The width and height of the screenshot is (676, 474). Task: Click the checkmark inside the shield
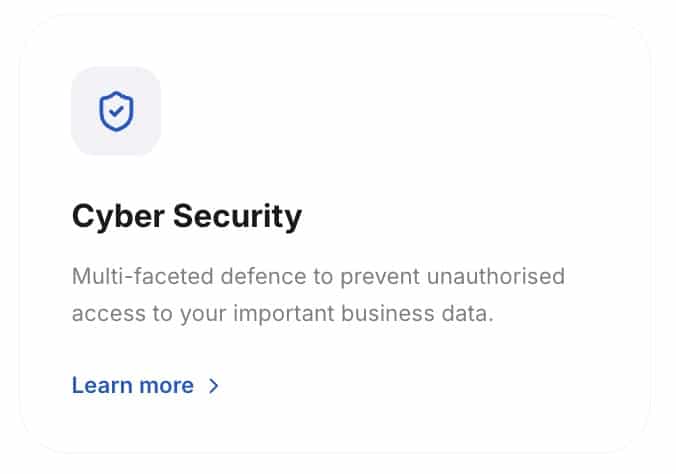[x=116, y=113]
